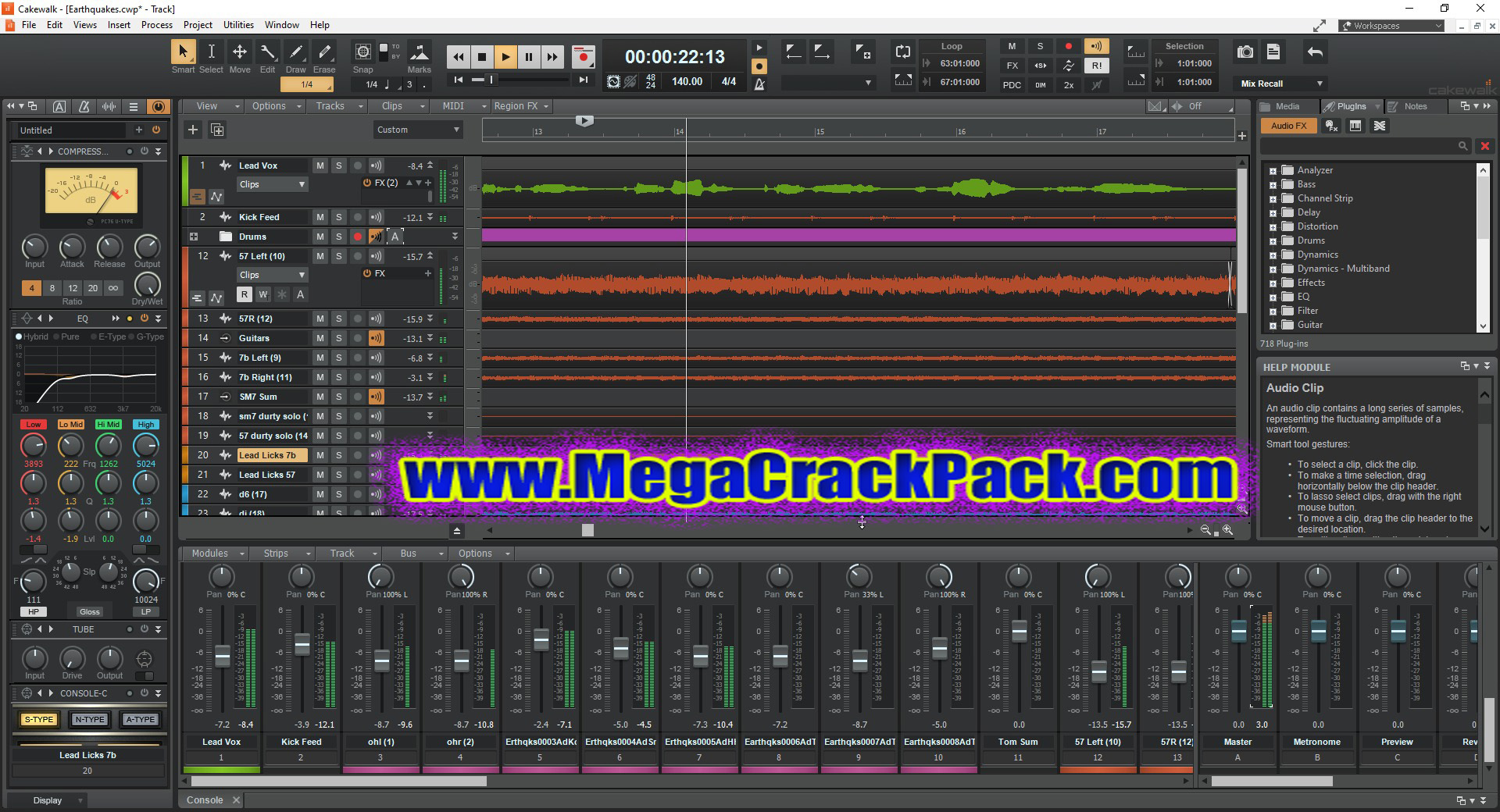1500x812 pixels.
Task: Open the Mix Recall dropdown
Action: pos(1282,84)
